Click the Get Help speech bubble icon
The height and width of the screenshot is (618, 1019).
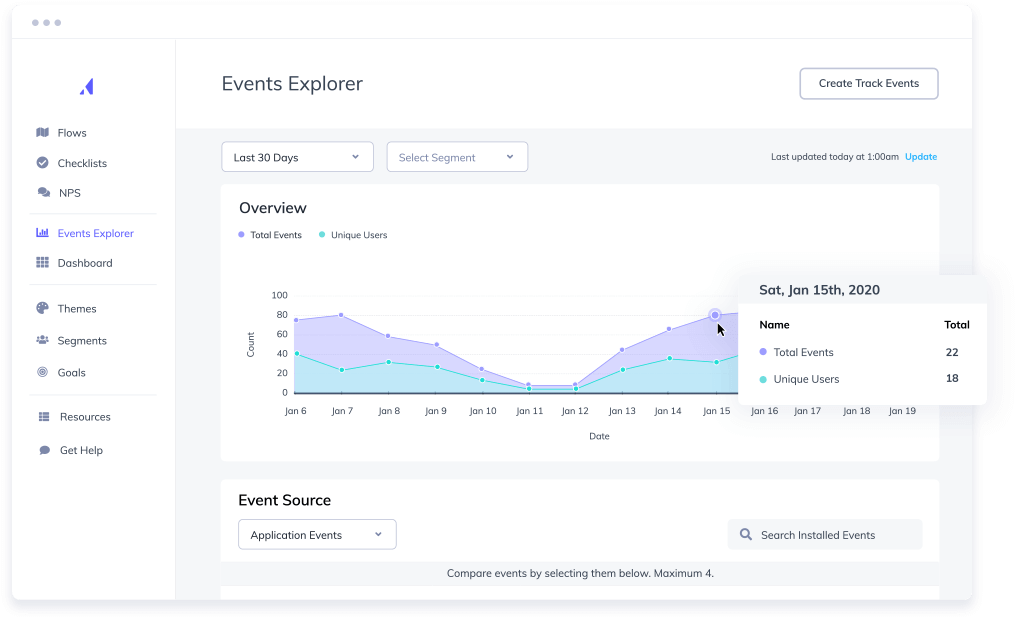pos(44,450)
